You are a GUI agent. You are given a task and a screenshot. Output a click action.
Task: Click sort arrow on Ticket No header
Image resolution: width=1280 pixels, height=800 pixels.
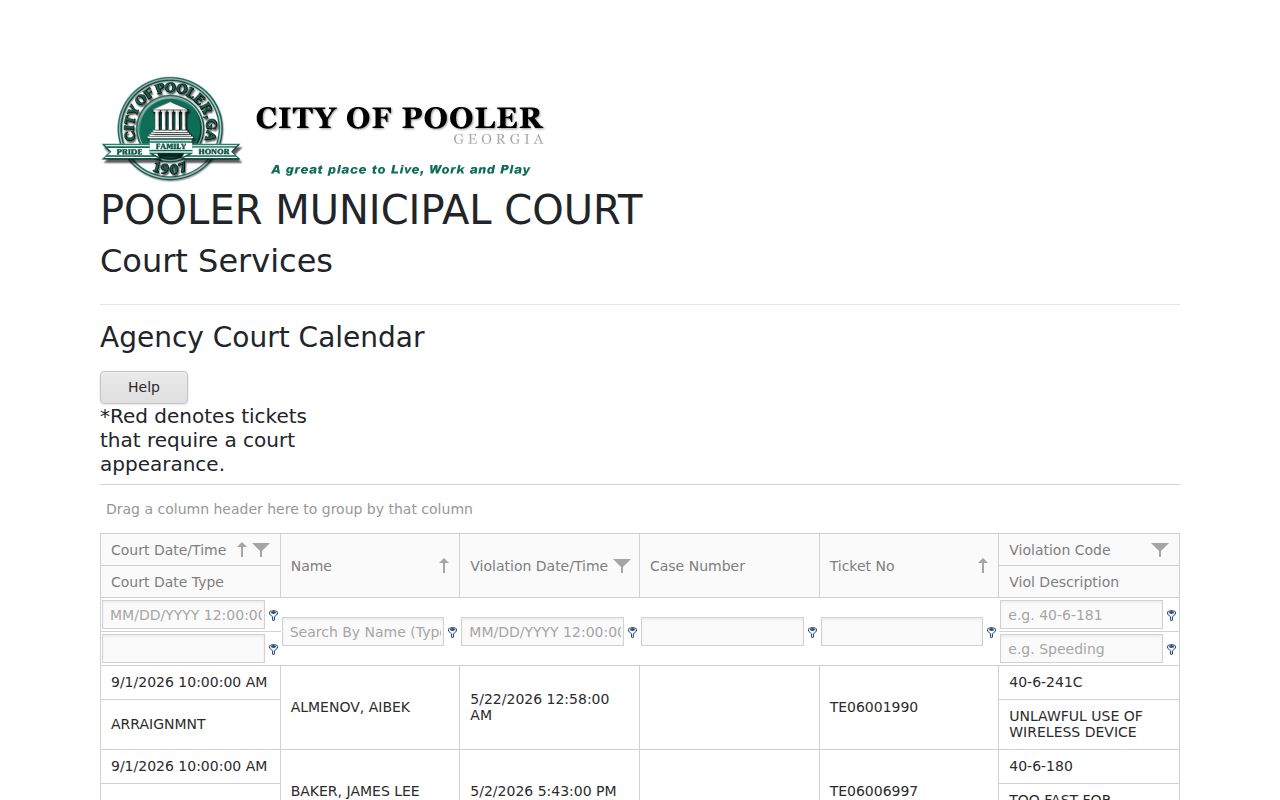click(x=983, y=566)
